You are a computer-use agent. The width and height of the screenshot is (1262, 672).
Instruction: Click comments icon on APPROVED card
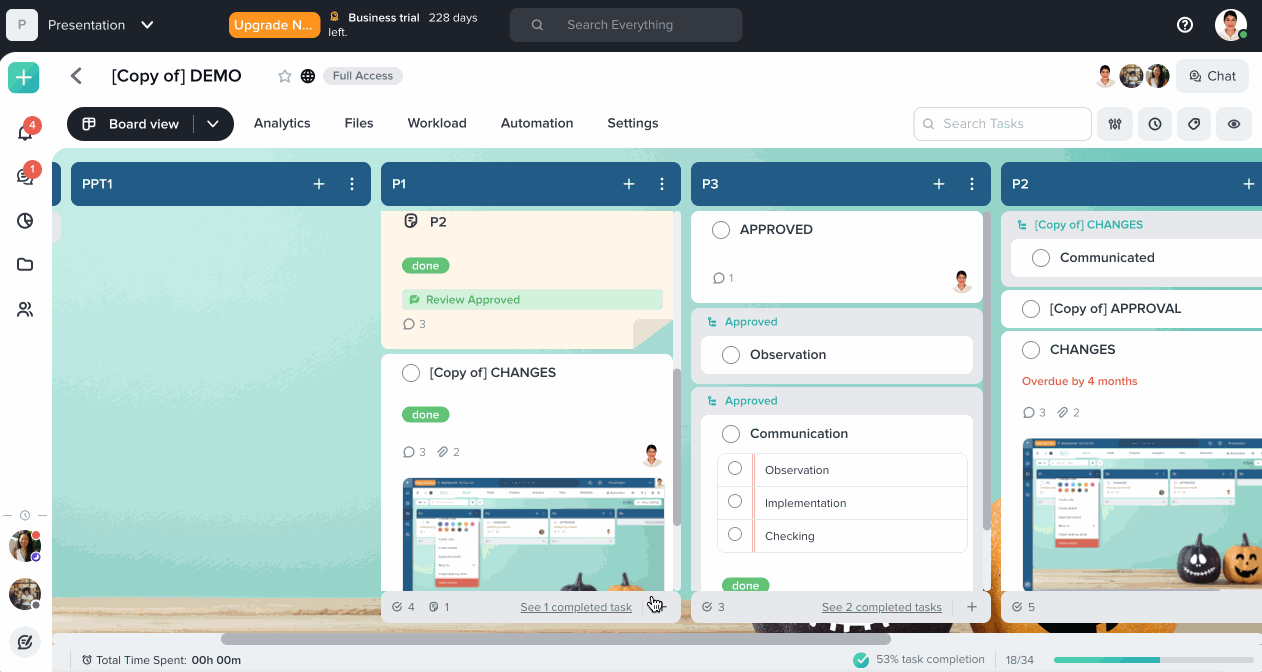(718, 278)
